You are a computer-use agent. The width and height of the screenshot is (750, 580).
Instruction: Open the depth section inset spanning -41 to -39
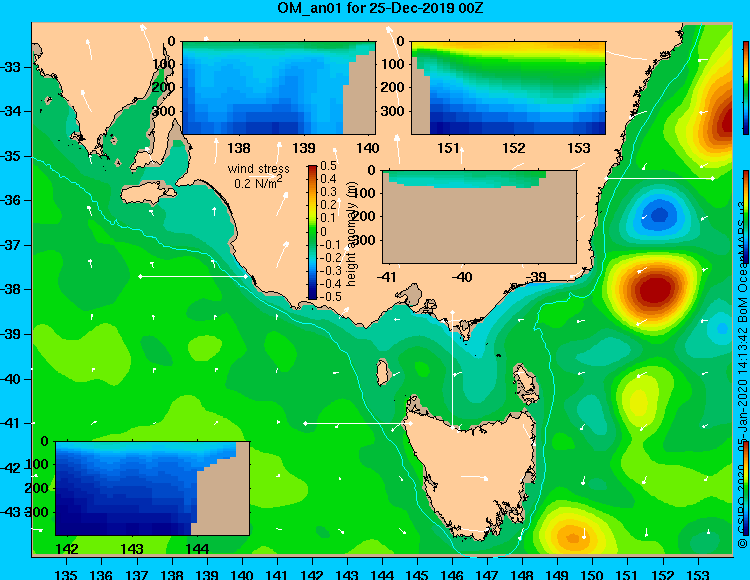coord(479,217)
